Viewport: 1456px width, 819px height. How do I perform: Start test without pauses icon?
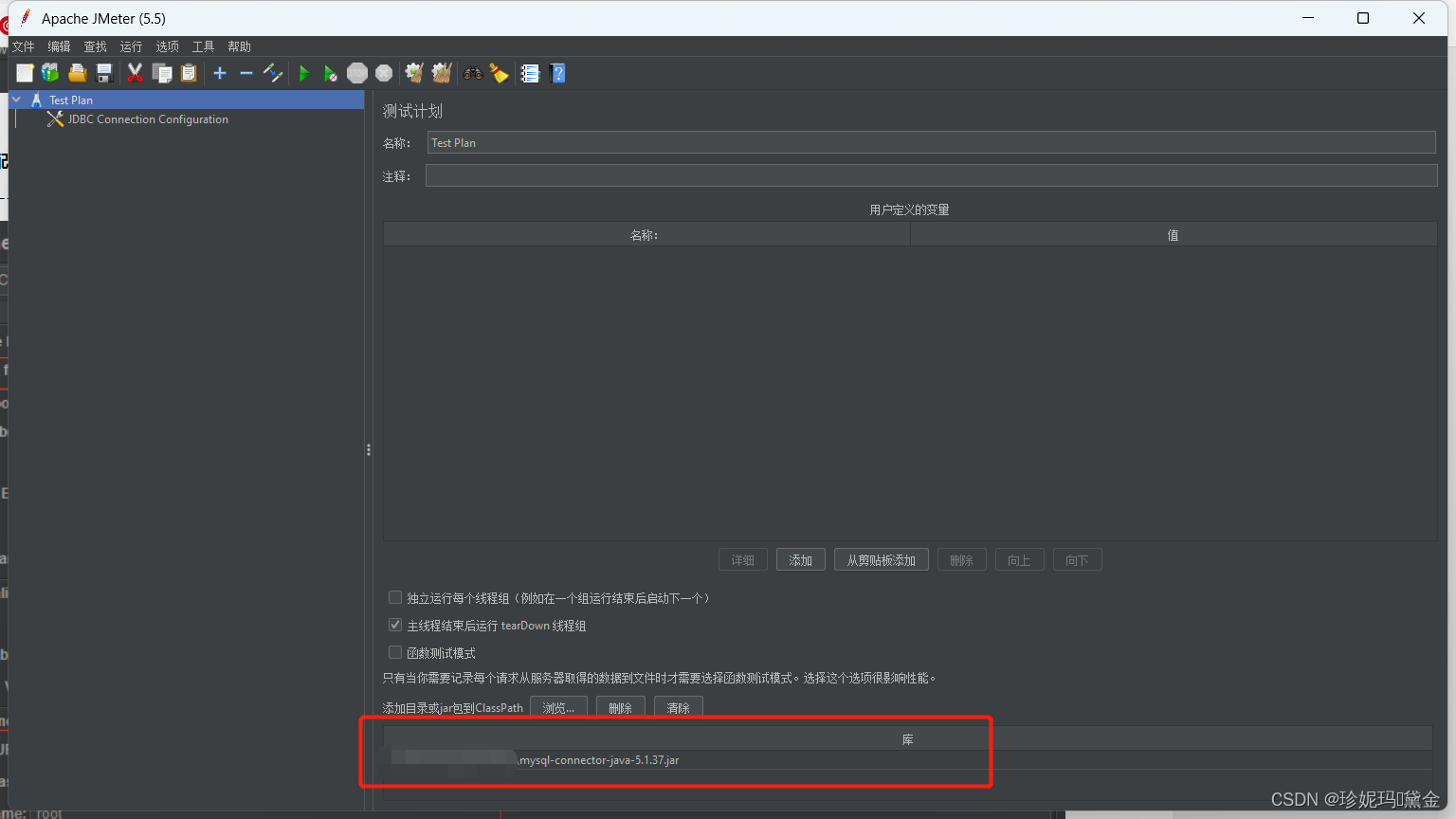point(330,73)
